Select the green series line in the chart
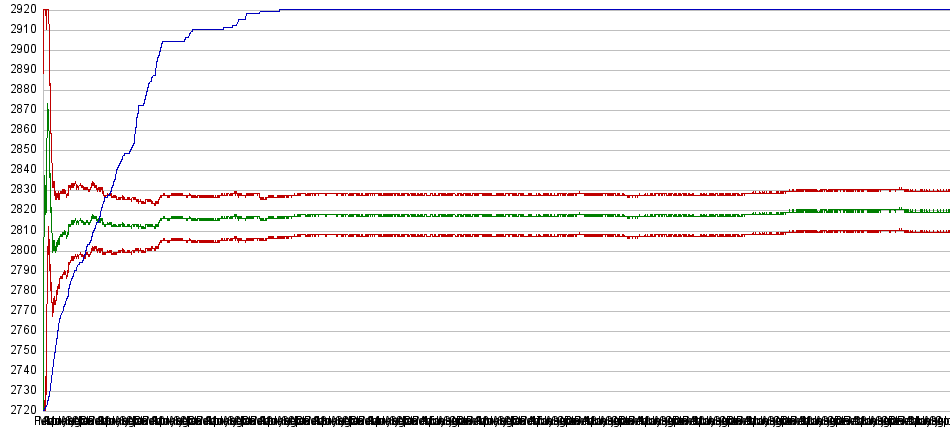 tap(500, 215)
